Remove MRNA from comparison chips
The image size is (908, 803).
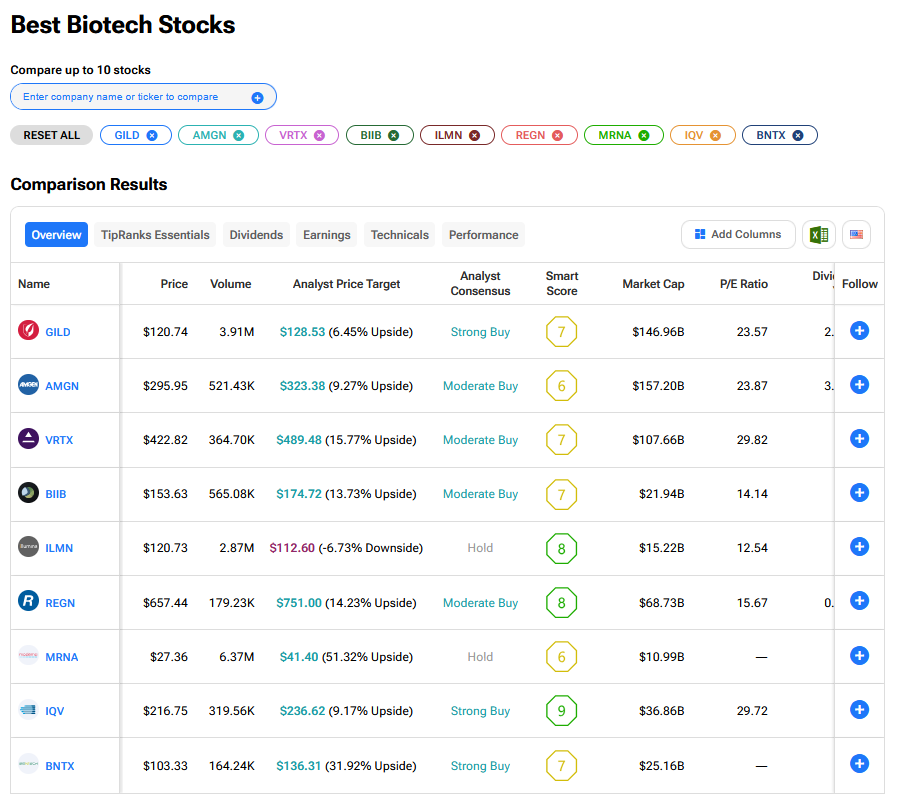coord(644,135)
